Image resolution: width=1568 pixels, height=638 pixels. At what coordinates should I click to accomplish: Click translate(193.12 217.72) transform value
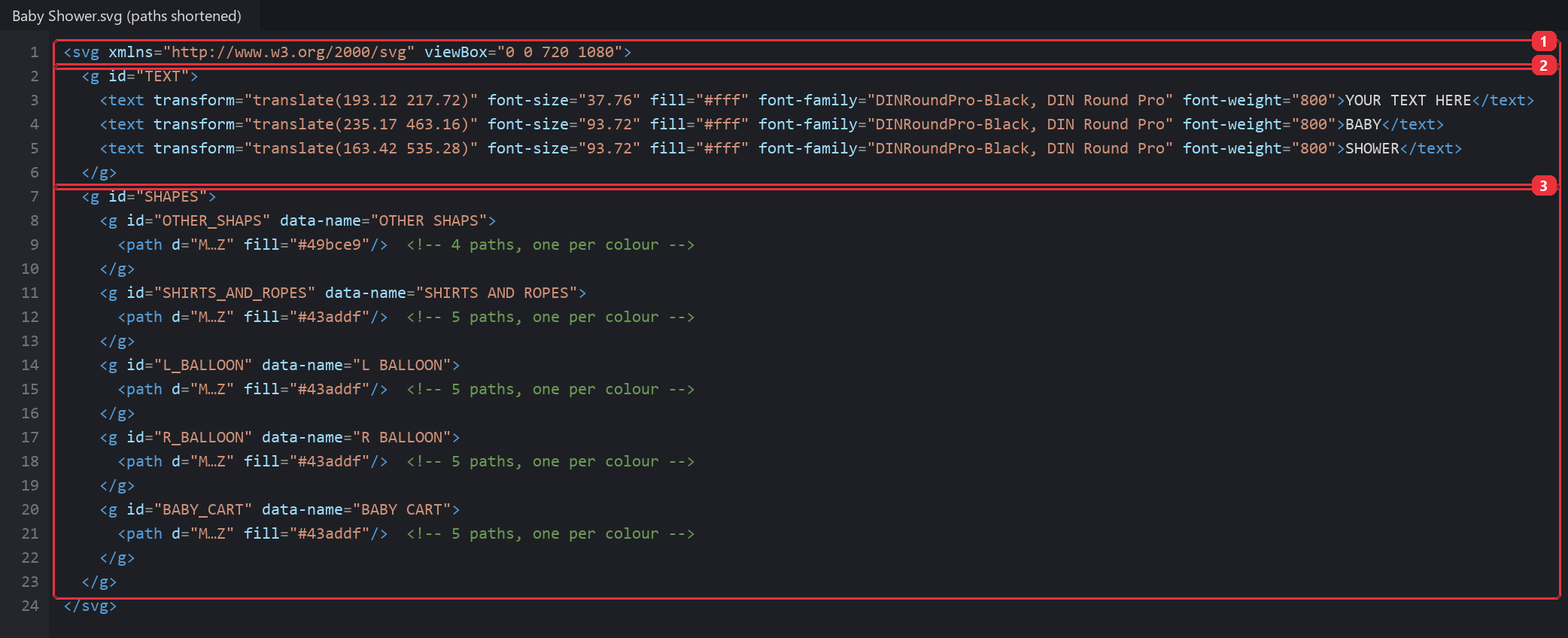pos(361,100)
